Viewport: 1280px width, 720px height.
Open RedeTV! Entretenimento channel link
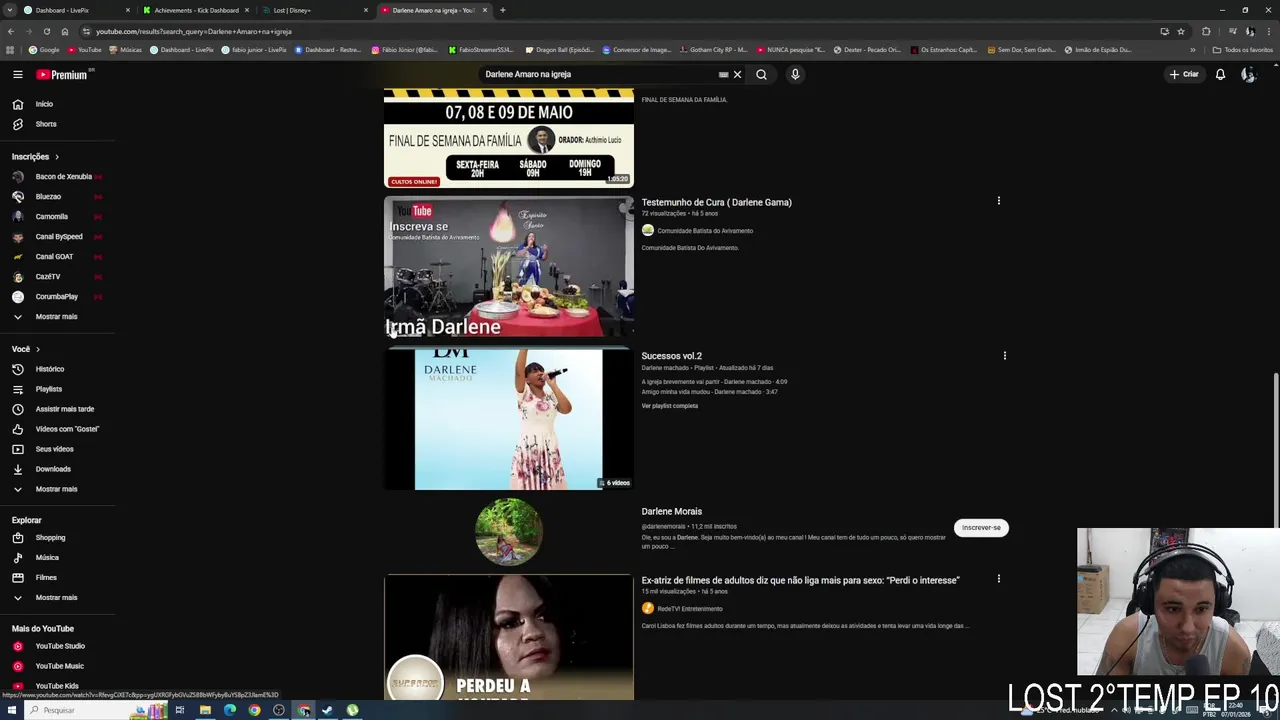click(x=690, y=609)
